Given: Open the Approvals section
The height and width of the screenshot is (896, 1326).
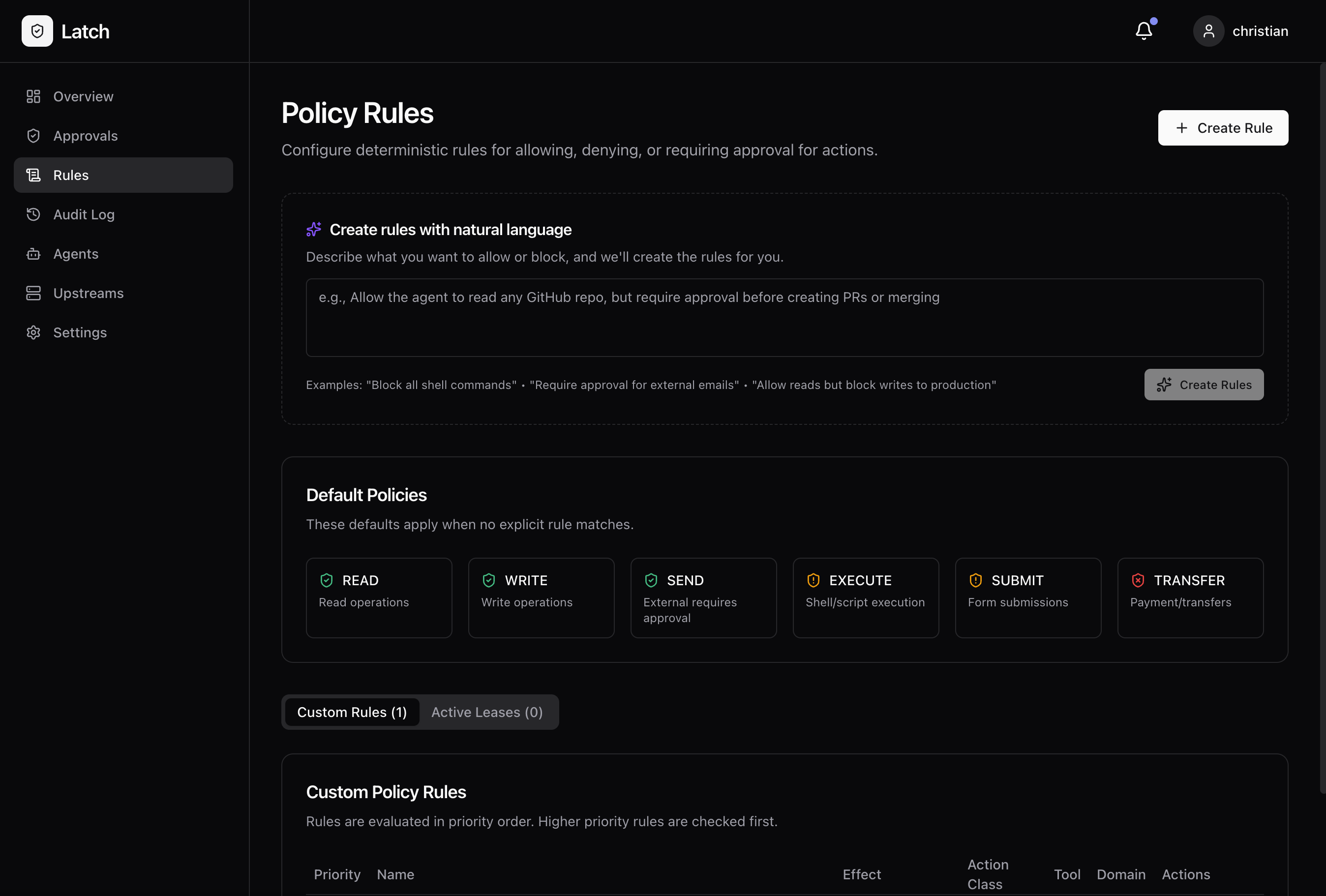Looking at the screenshot, I should (x=86, y=136).
